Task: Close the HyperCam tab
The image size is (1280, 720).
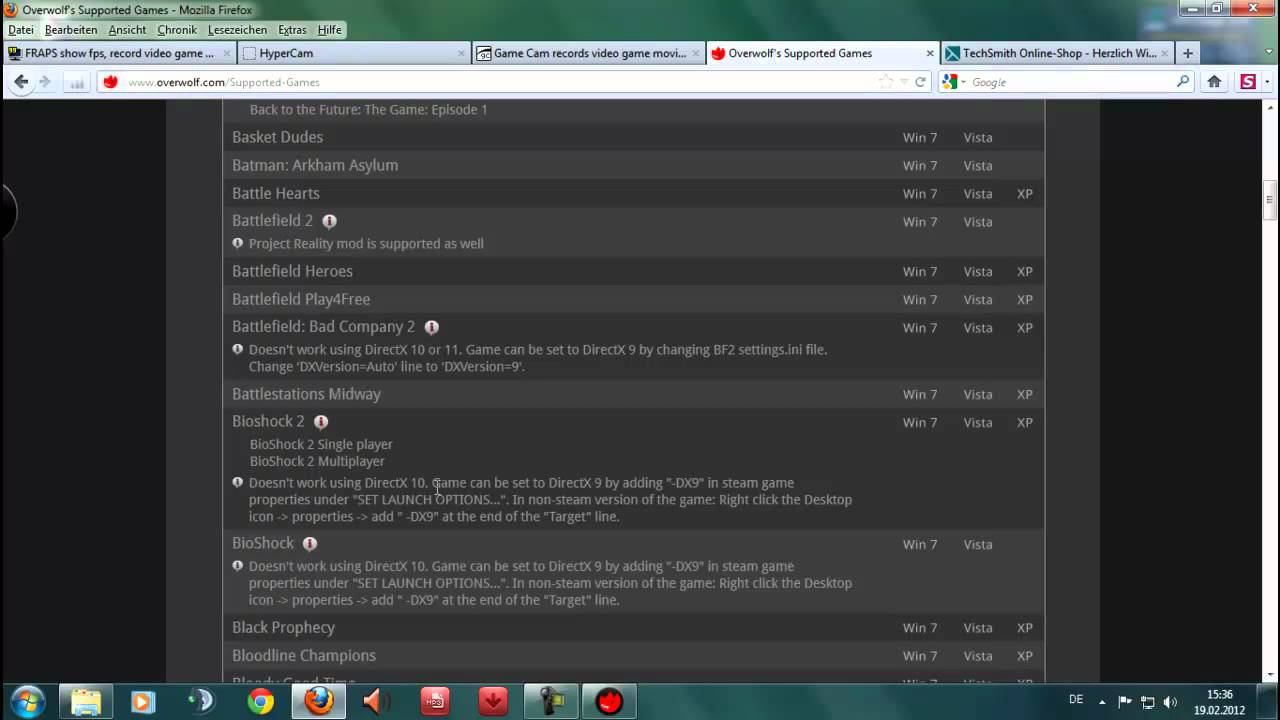Action: pos(462,53)
